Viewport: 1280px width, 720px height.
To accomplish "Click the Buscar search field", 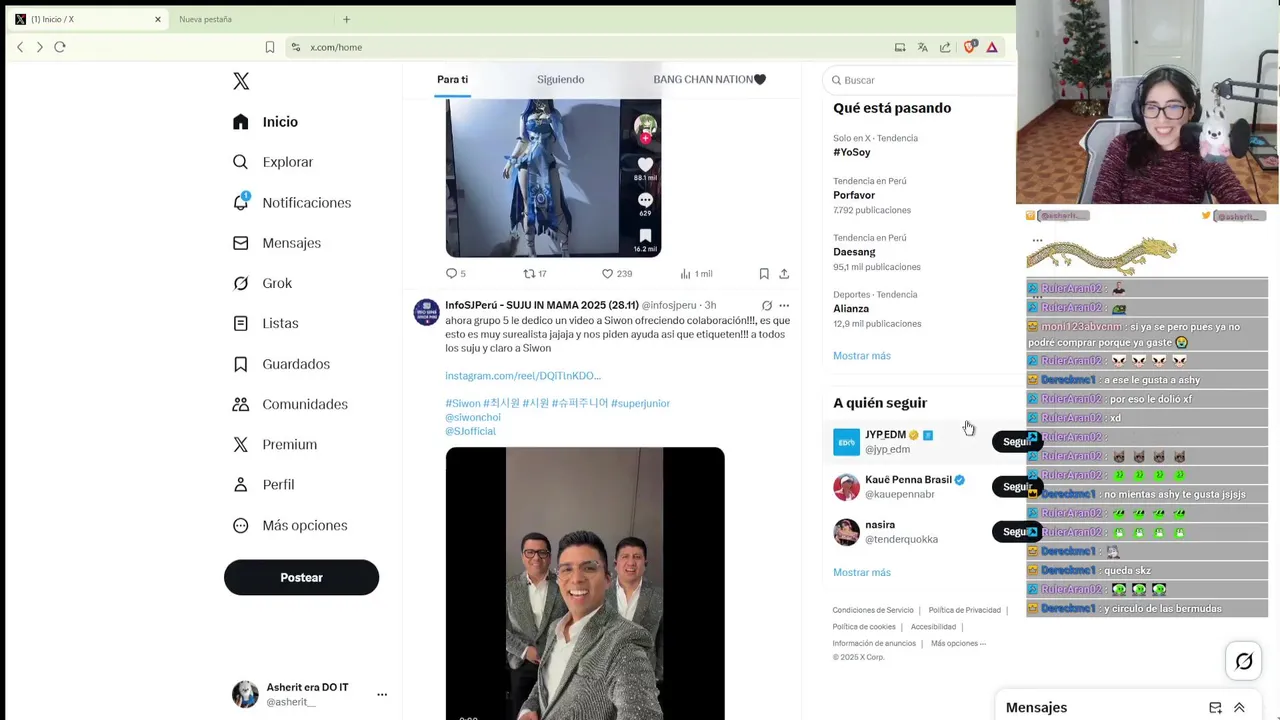I will 920,80.
